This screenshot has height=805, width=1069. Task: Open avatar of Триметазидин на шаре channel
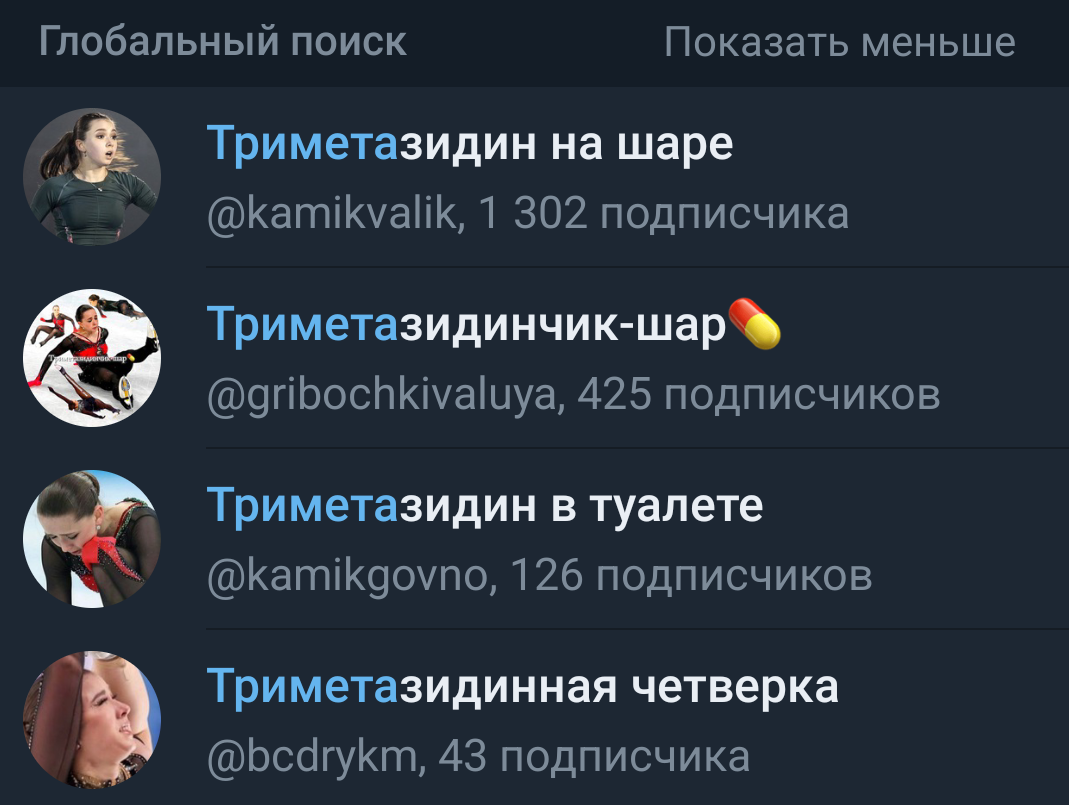pyautogui.click(x=92, y=177)
